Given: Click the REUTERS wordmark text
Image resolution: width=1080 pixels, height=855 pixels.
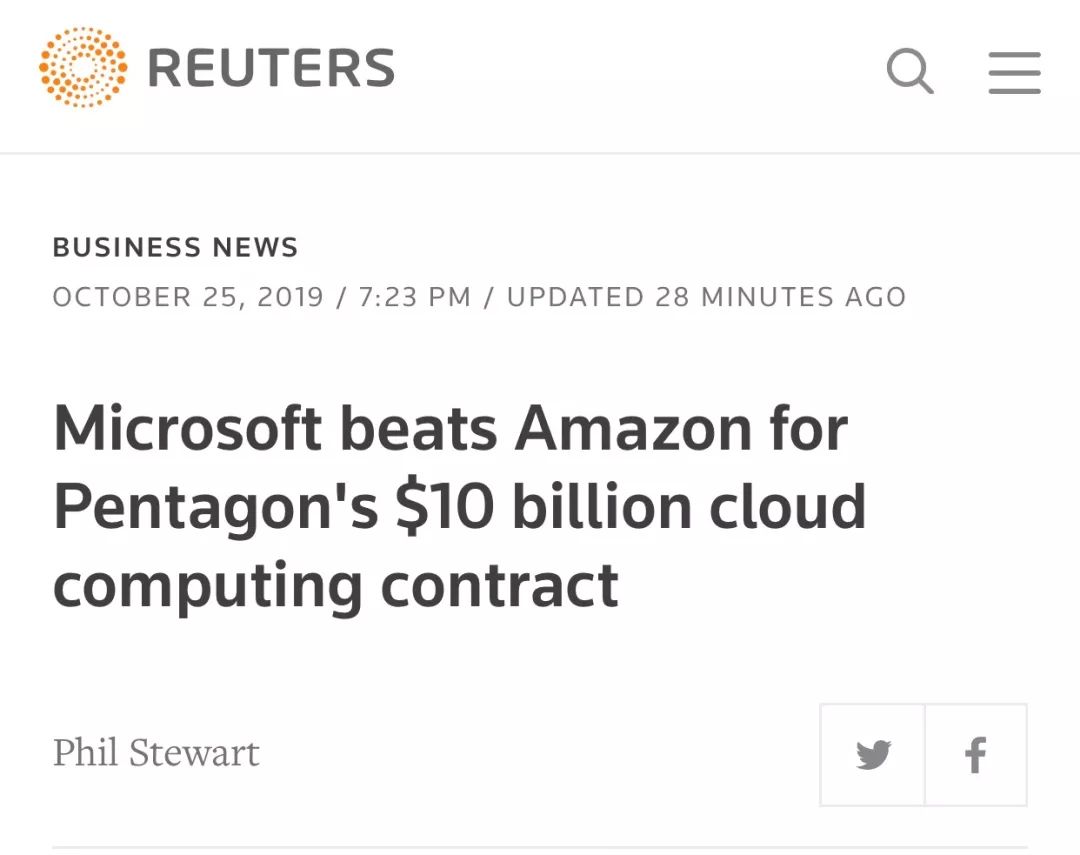Looking at the screenshot, I should point(271,69).
